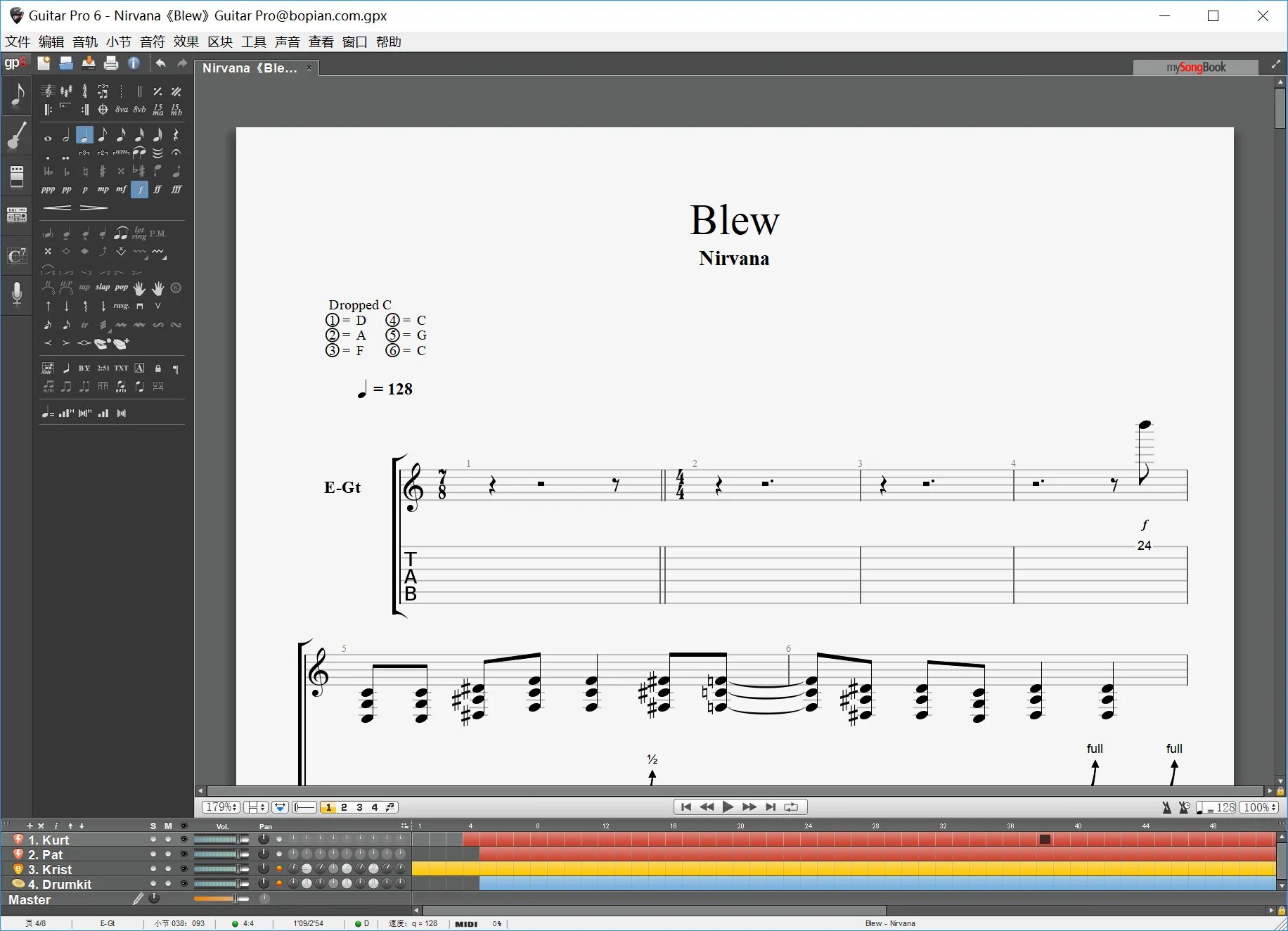Open the chord C7 panel in the sidebar

(x=17, y=256)
